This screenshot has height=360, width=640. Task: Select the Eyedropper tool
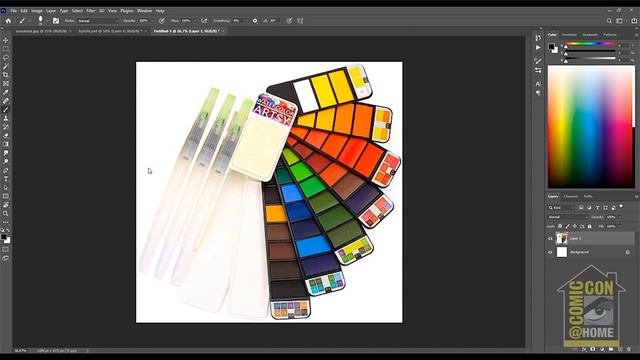point(6,92)
